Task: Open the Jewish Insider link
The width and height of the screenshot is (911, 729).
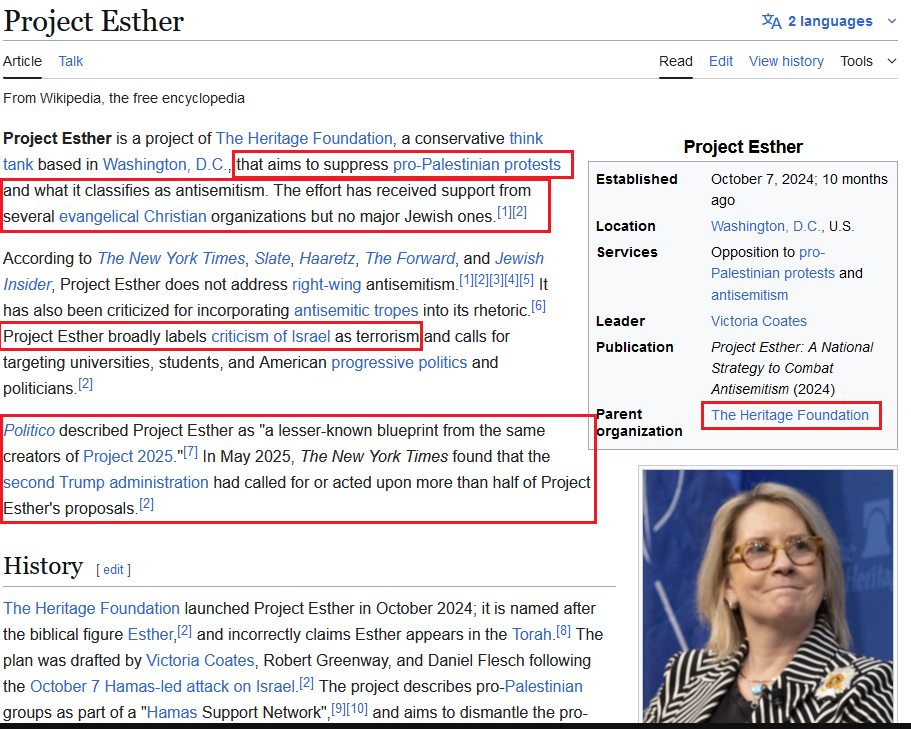Action: click(x=519, y=258)
